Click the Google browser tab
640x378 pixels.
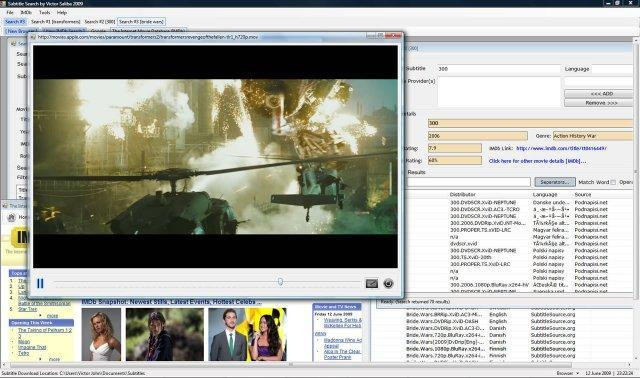pos(98,31)
